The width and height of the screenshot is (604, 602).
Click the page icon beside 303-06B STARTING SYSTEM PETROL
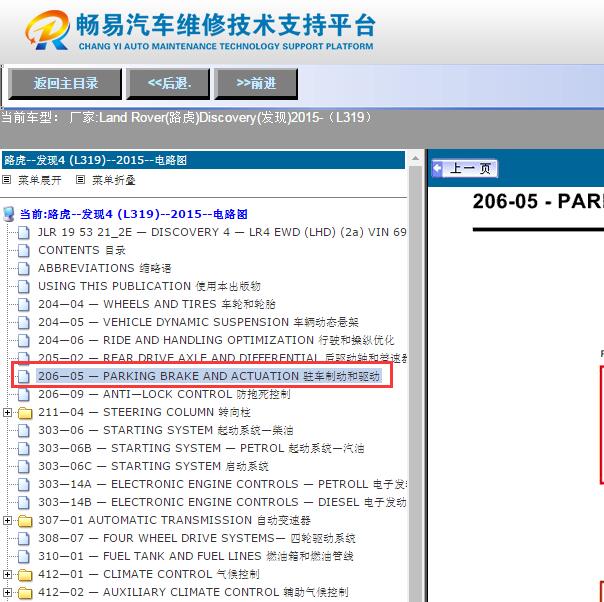(24, 449)
